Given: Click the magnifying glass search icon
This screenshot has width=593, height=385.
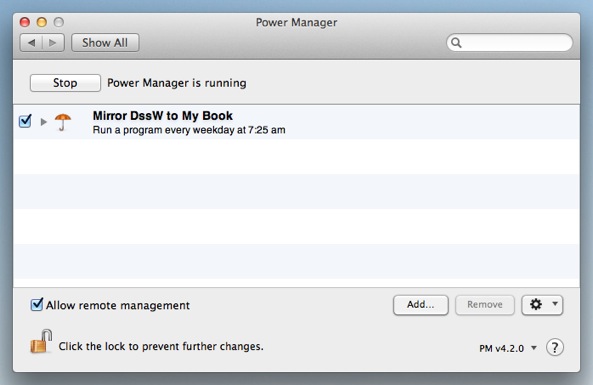Looking at the screenshot, I should point(456,43).
